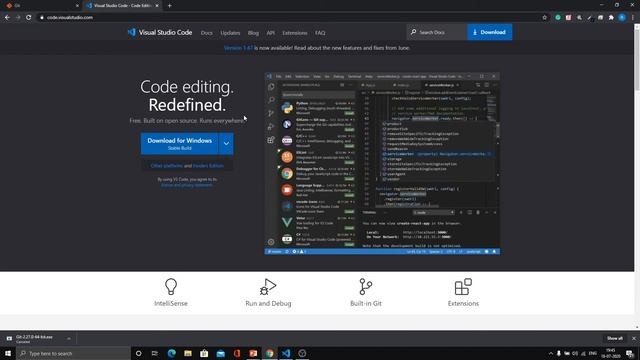Click the IntelliSense label
640x360 pixels.
point(171,303)
